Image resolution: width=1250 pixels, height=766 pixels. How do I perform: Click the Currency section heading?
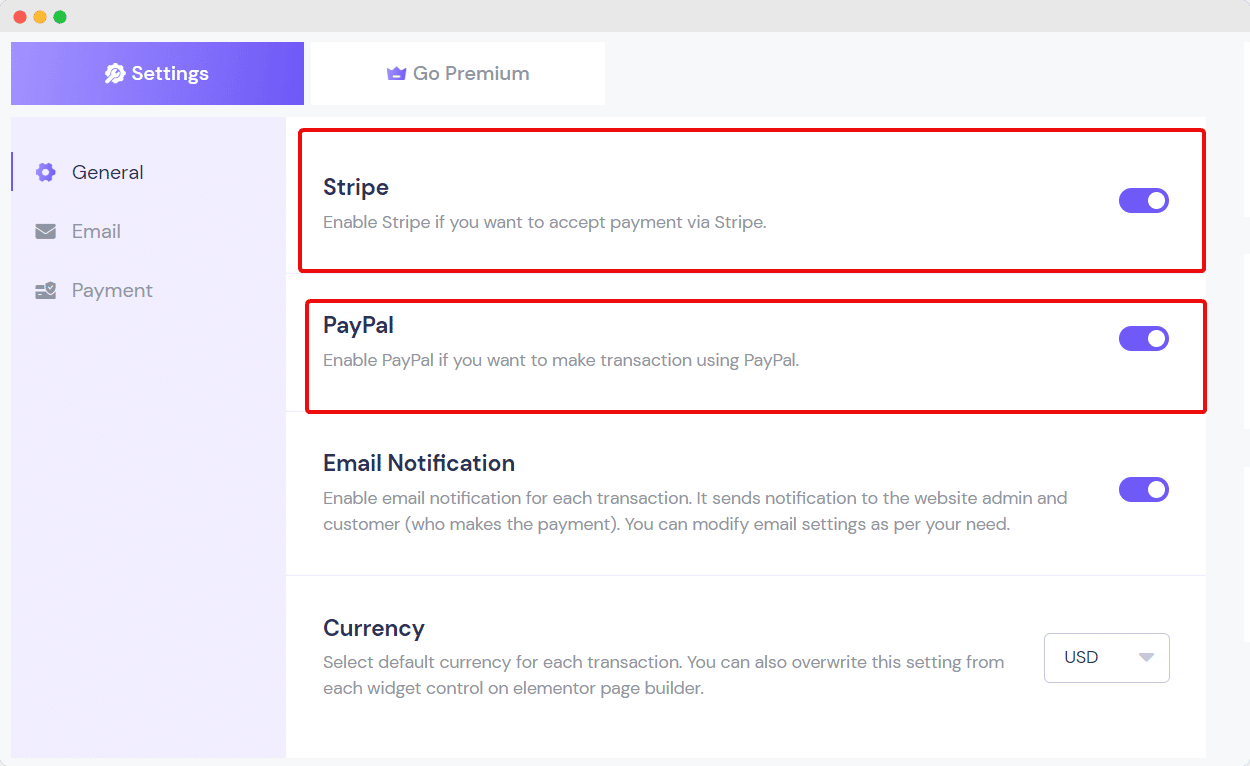(x=374, y=628)
